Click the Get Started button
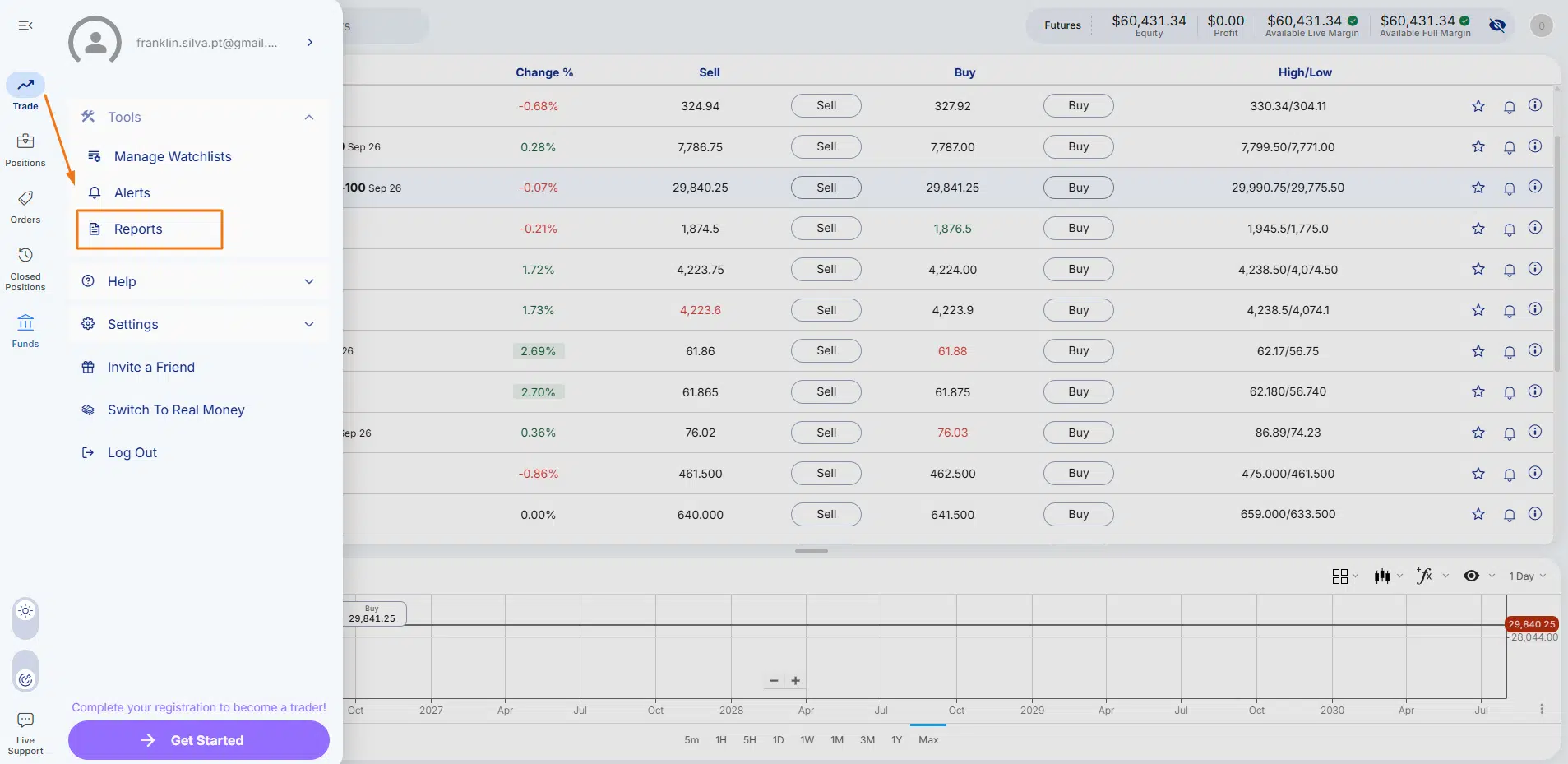1568x764 pixels. coord(199,740)
